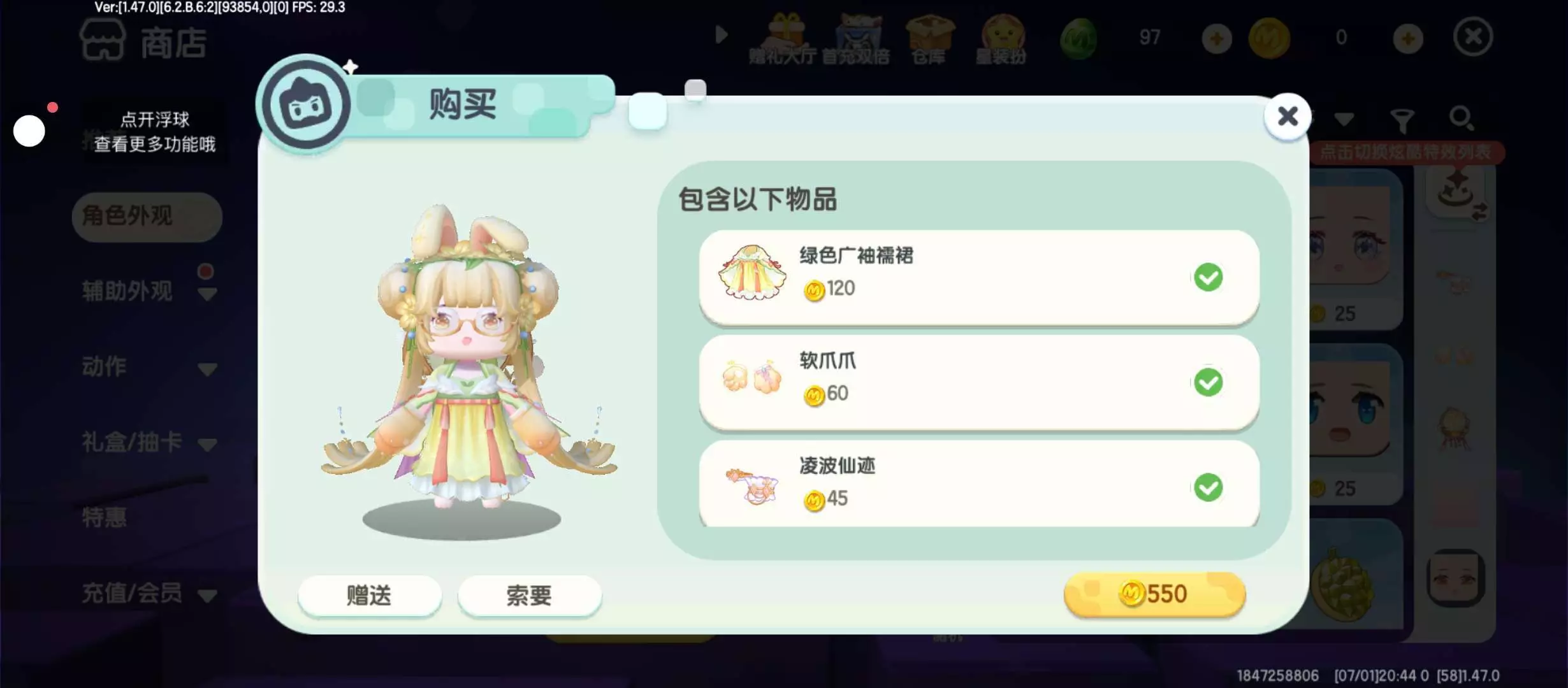Select the 特惠 sidebar tab

point(104,517)
